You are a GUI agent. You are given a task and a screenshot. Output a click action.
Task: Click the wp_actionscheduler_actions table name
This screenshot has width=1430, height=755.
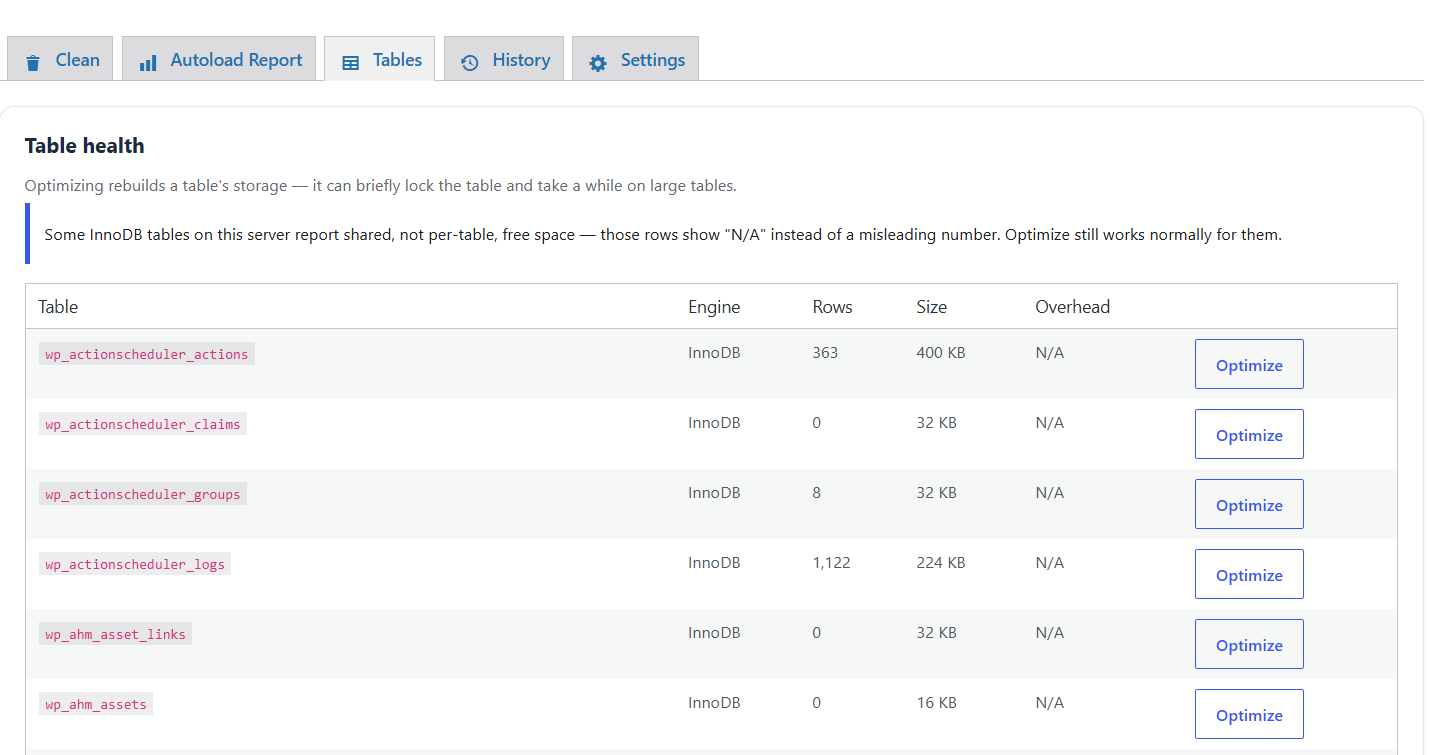pyautogui.click(x=147, y=354)
